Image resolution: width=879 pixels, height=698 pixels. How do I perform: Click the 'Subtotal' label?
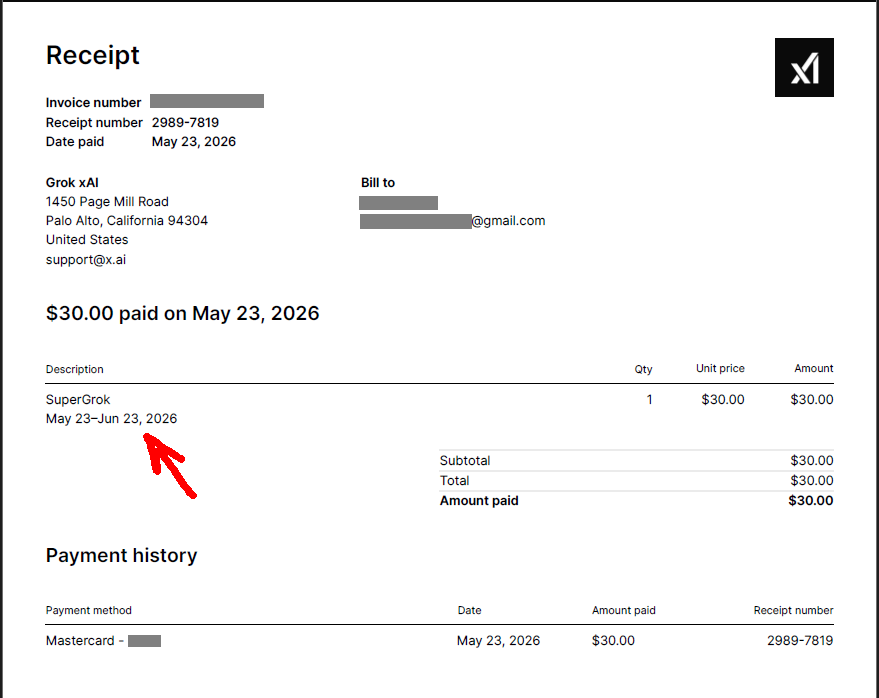click(x=465, y=461)
